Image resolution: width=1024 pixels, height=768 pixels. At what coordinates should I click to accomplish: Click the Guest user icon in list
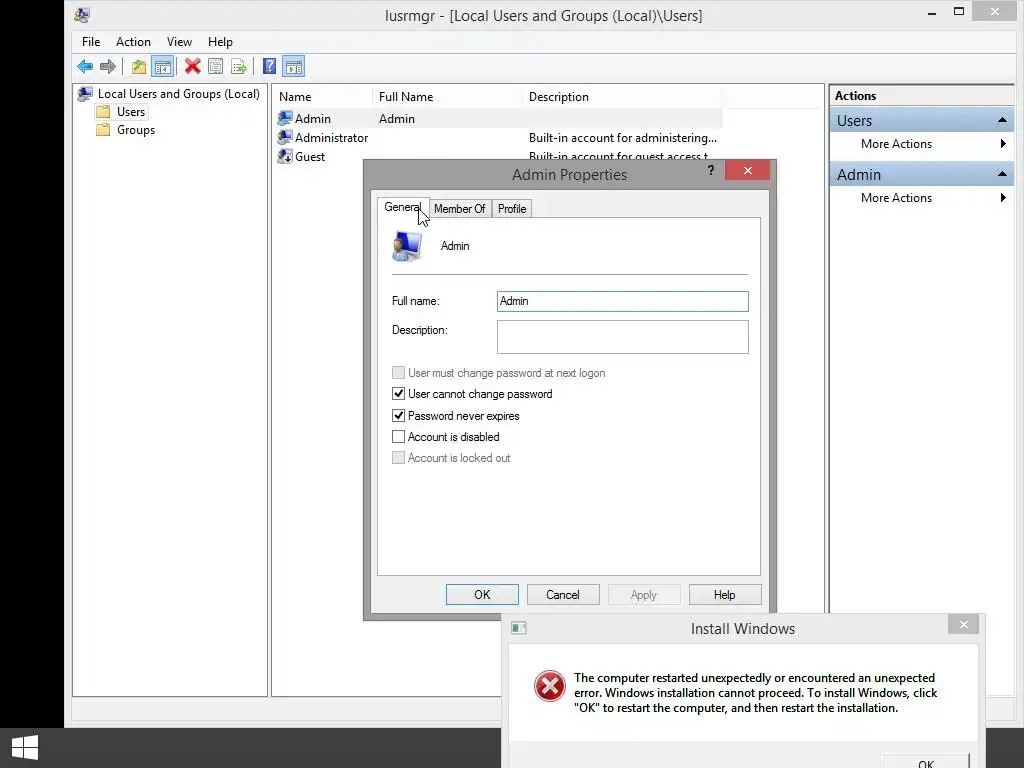[285, 156]
